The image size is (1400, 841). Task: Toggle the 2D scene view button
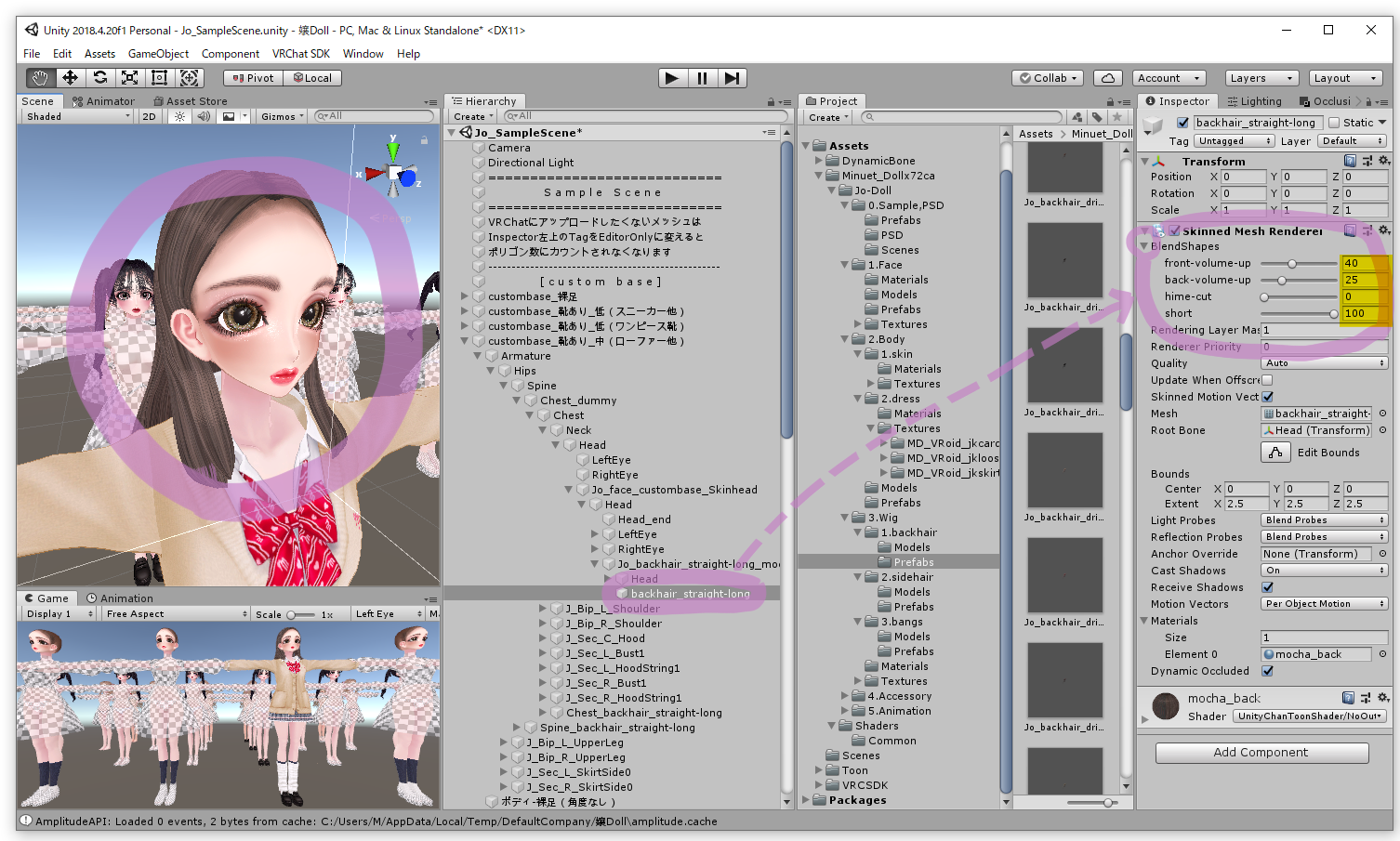[149, 116]
